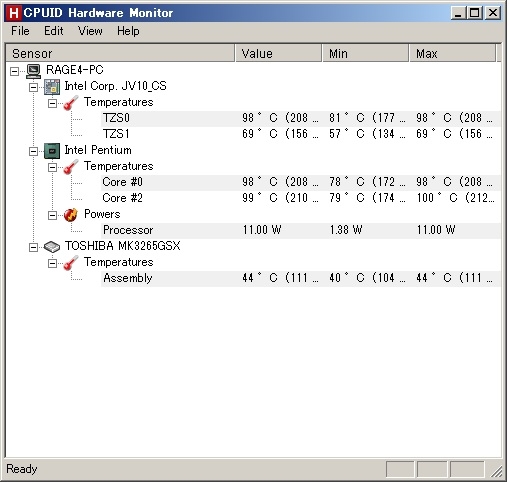Viewport: 509px width, 482px height.
Task: Collapse Temperatures under Intel Pentium
Action: coord(52,167)
